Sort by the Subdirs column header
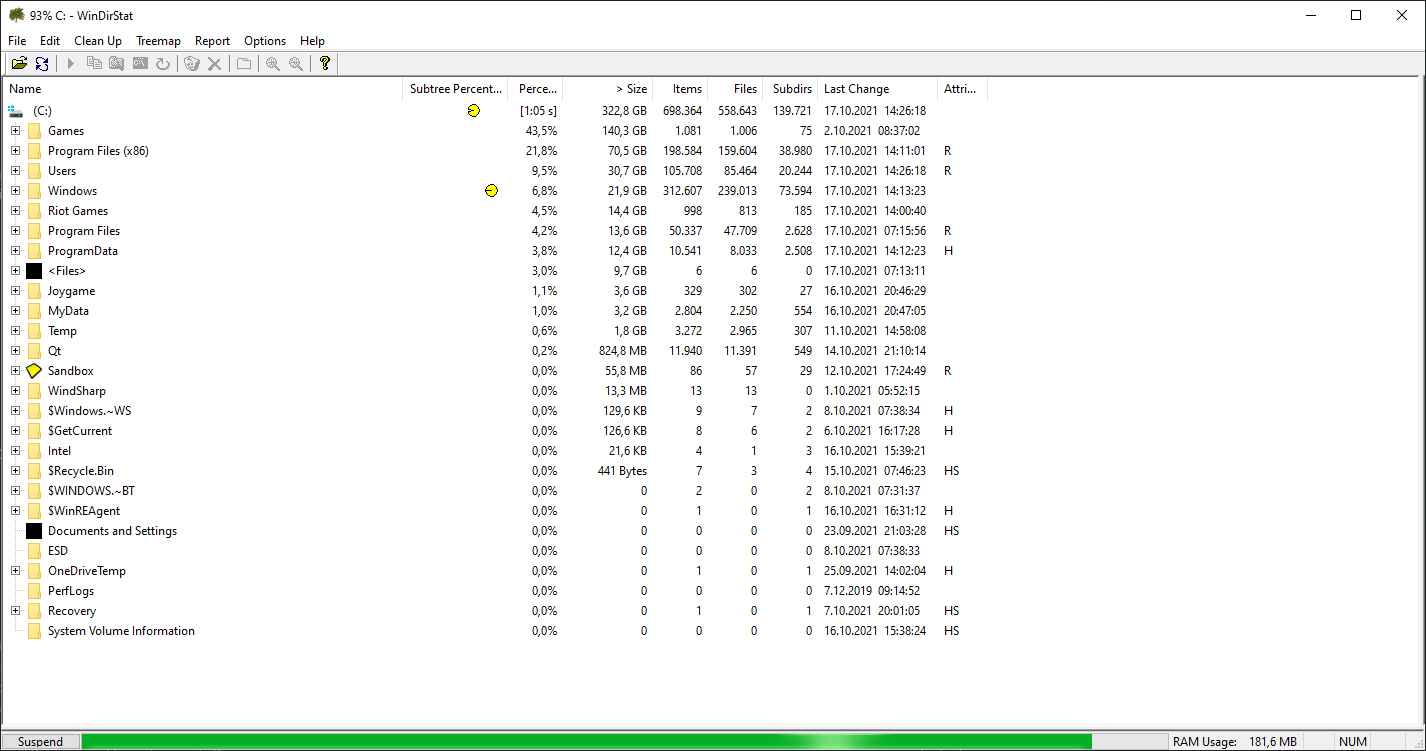Viewport: 1426px width, 751px height. pos(790,89)
